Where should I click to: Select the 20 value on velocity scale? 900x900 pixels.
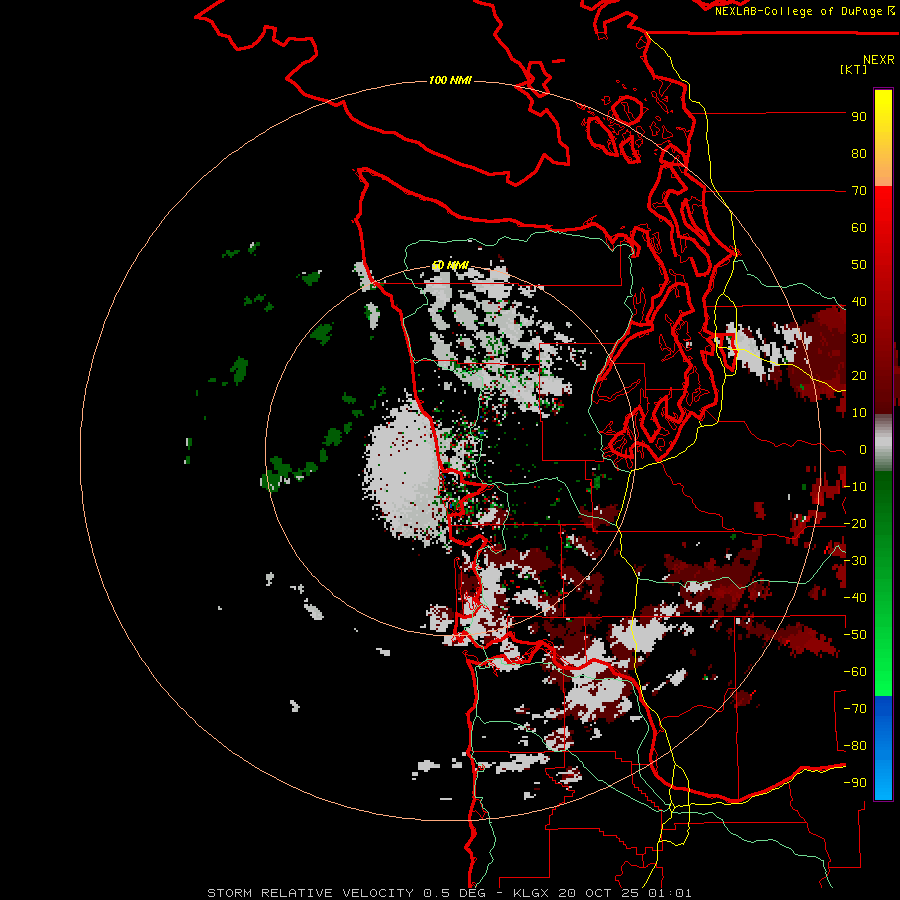859,376
